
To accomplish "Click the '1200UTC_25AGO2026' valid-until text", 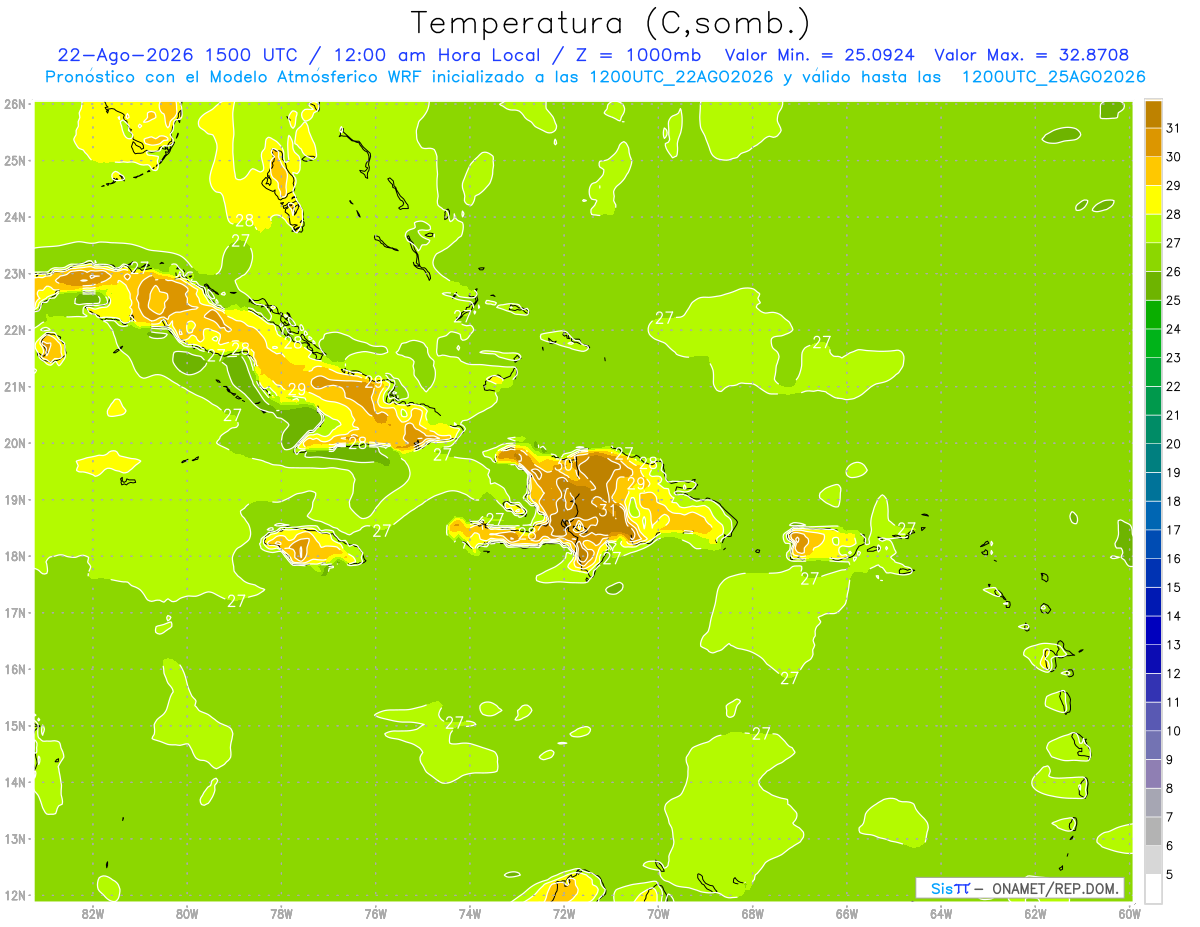I will pyautogui.click(x=1053, y=77).
